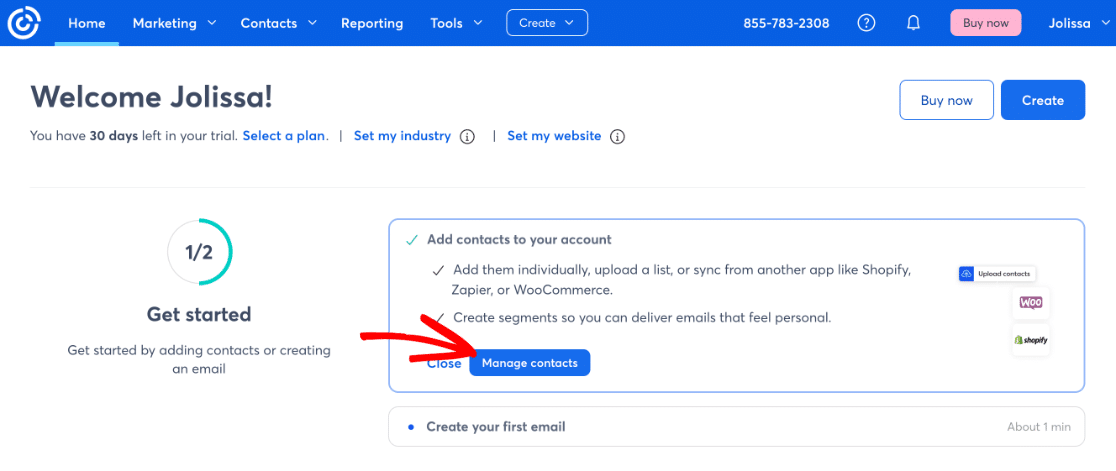Viewport: 1116px width, 471px height.
Task: Open the help question mark icon
Action: tap(865, 23)
